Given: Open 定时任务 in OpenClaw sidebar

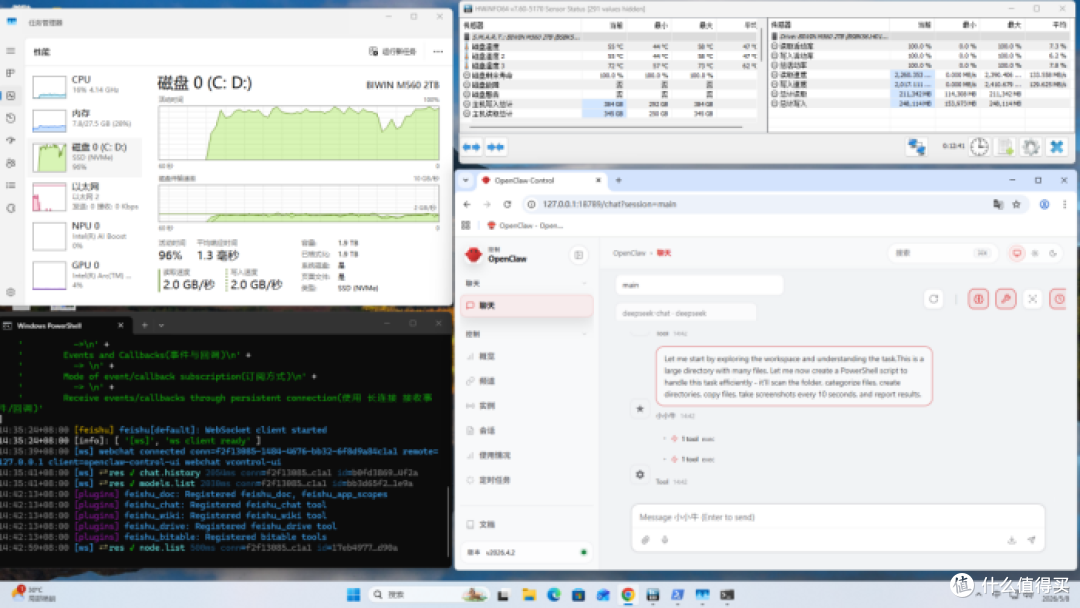Looking at the screenshot, I should click(x=527, y=481).
